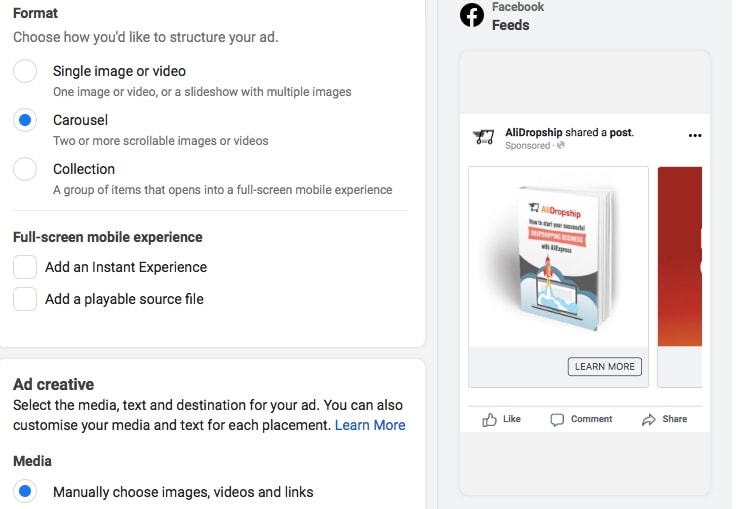Viewport: 743px width, 509px height.
Task: Open the three-dot post options menu
Action: tap(695, 135)
